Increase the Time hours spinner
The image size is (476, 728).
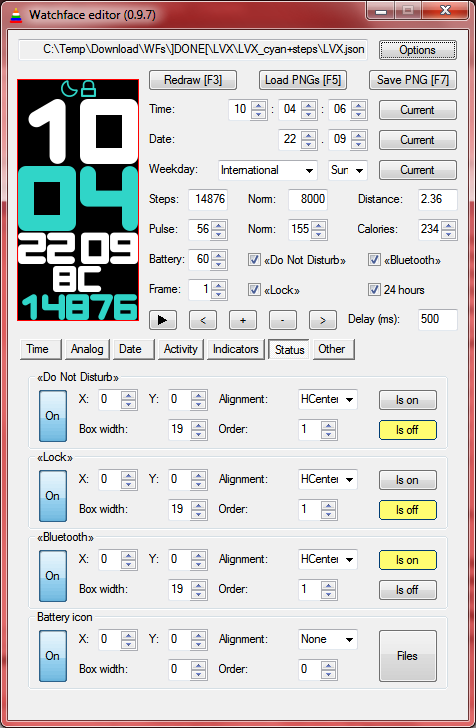pyautogui.click(x=258, y=106)
